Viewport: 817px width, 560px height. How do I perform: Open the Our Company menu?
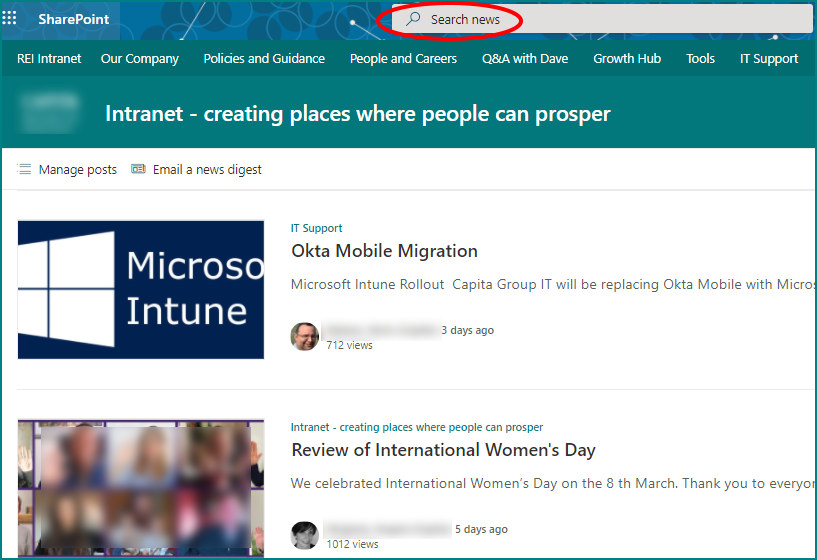(x=140, y=59)
